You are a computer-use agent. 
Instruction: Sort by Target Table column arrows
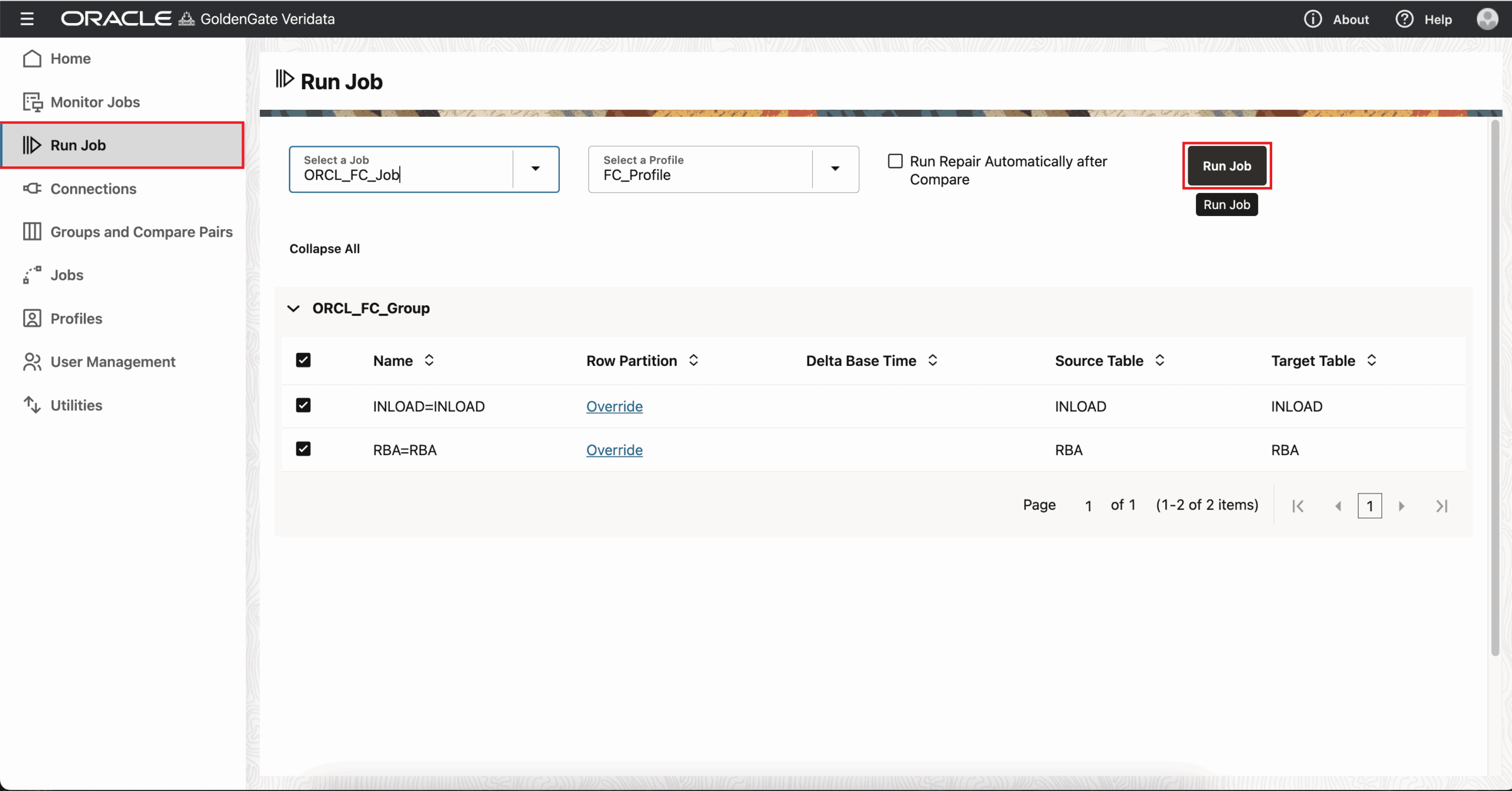coord(1371,360)
